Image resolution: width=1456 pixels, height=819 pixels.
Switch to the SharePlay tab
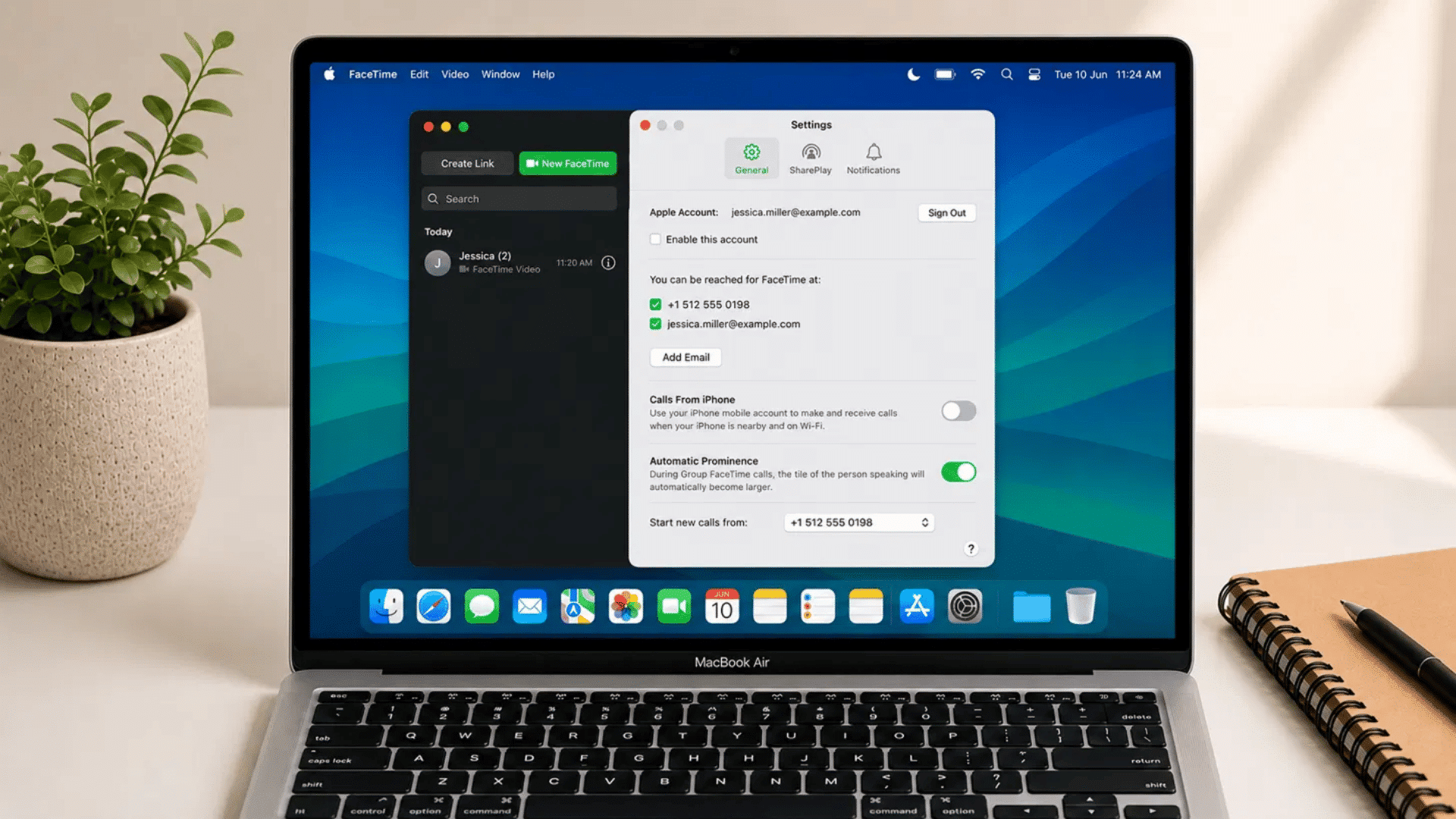click(811, 158)
